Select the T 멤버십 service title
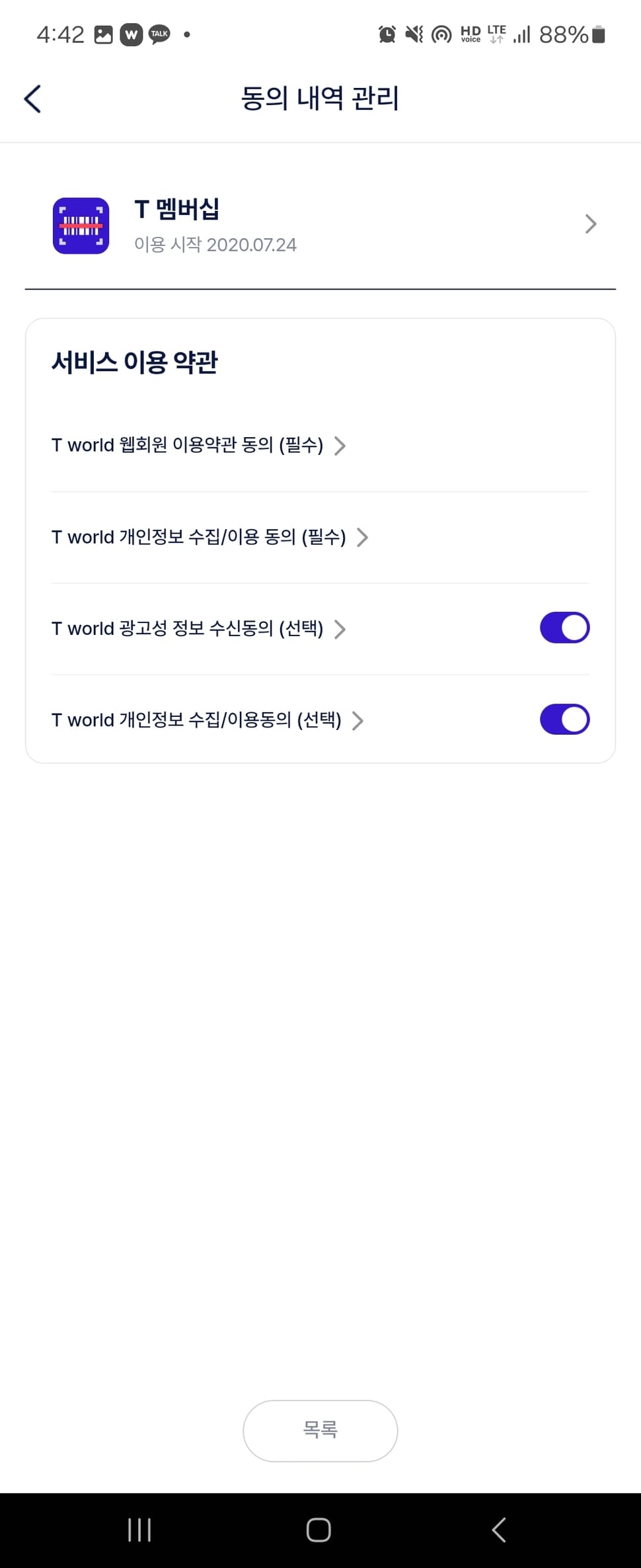Image resolution: width=641 pixels, height=1568 pixels. pyautogui.click(x=176, y=210)
